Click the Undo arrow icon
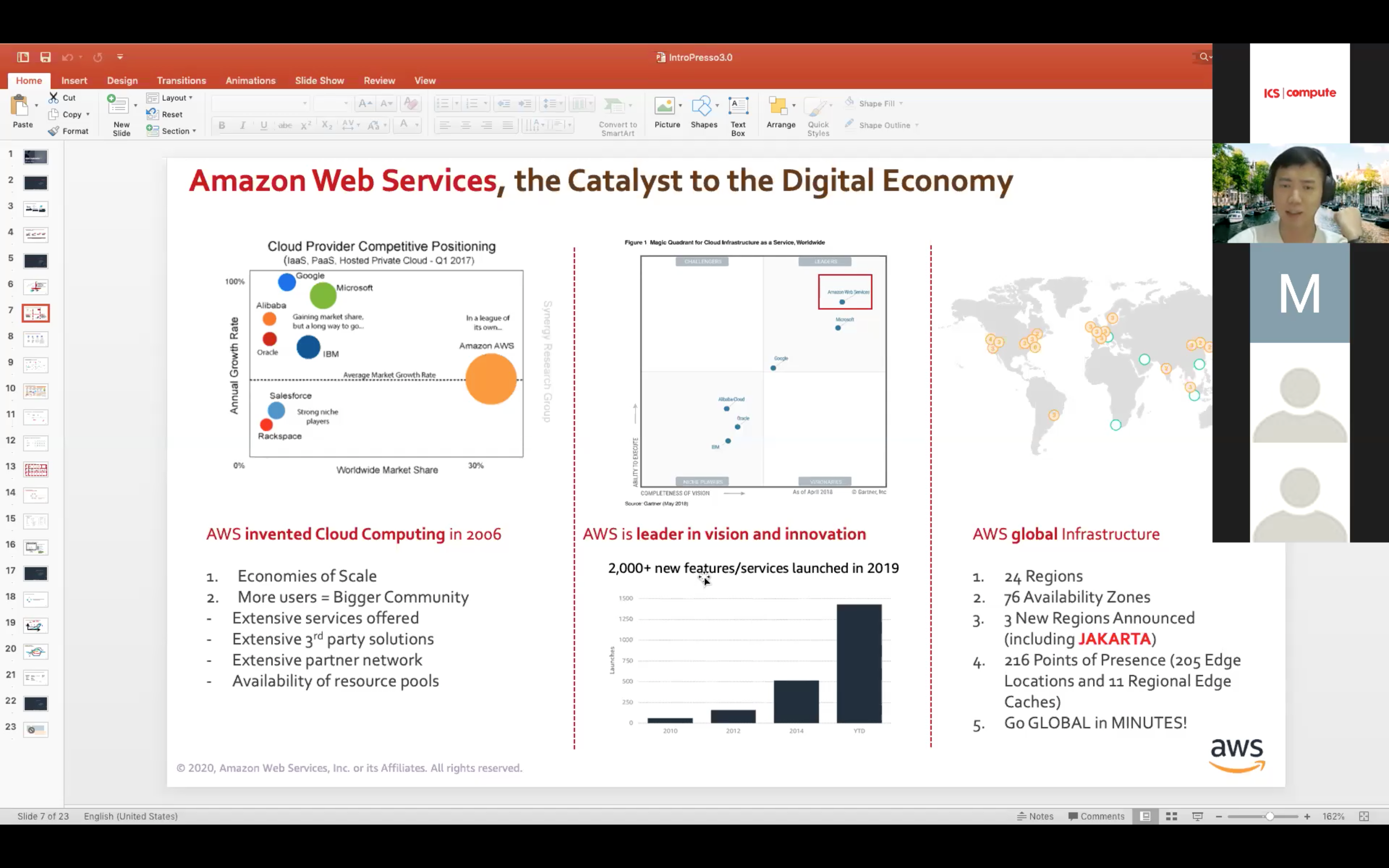The image size is (1389, 868). (68, 57)
